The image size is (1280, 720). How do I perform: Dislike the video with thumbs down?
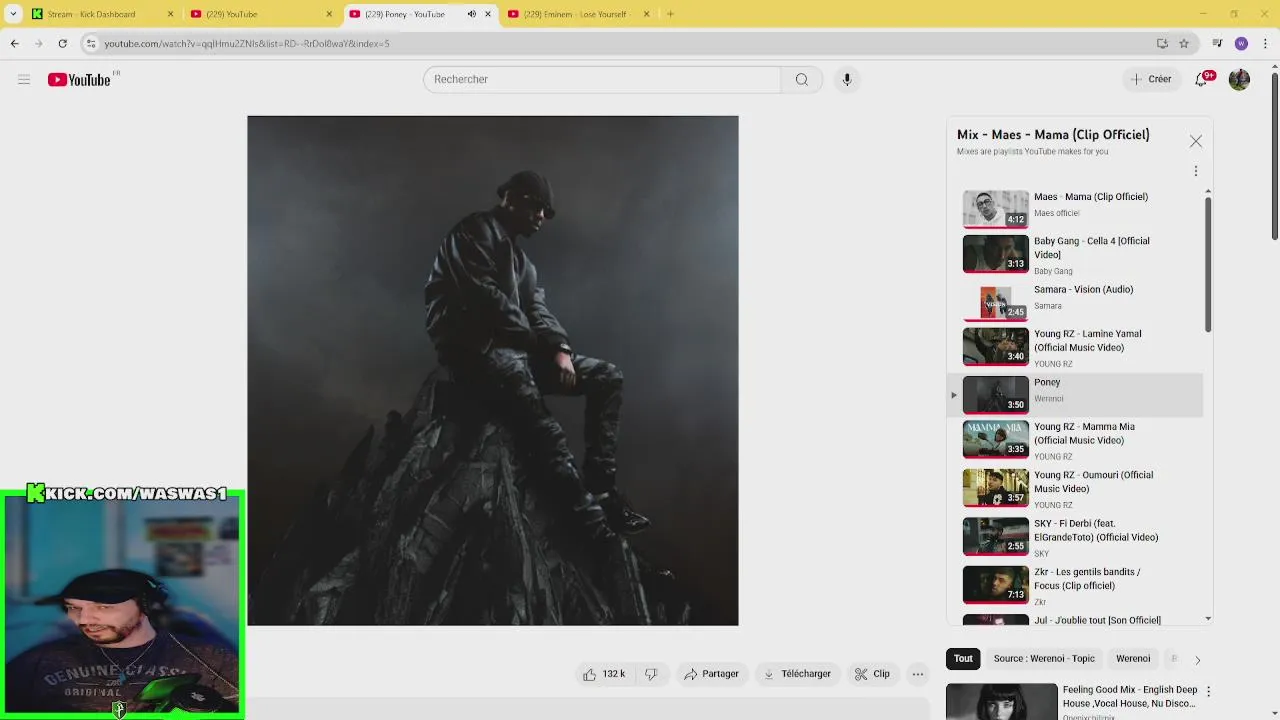point(651,674)
